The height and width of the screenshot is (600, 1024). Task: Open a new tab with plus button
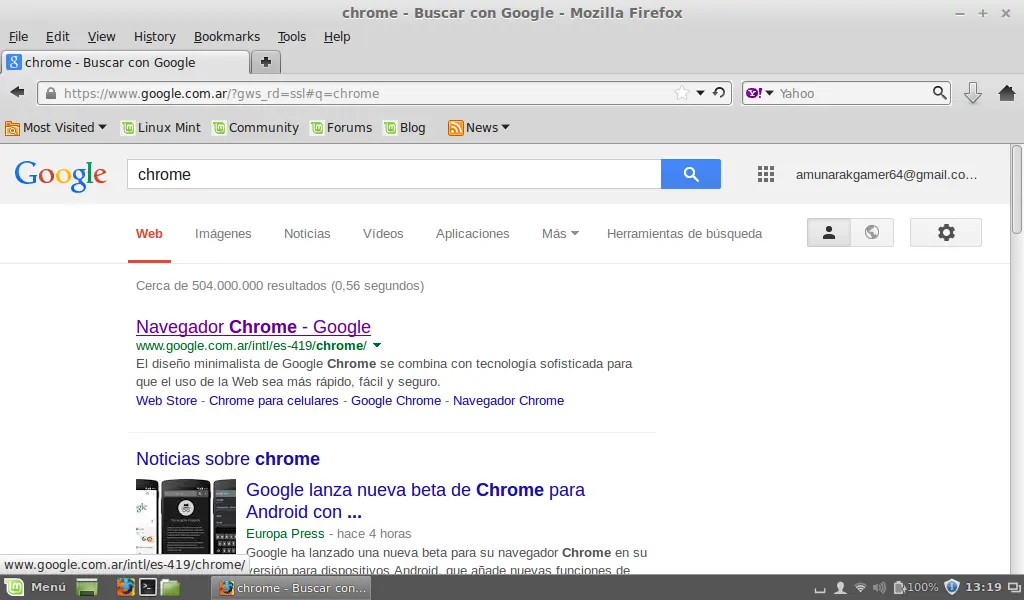click(266, 62)
